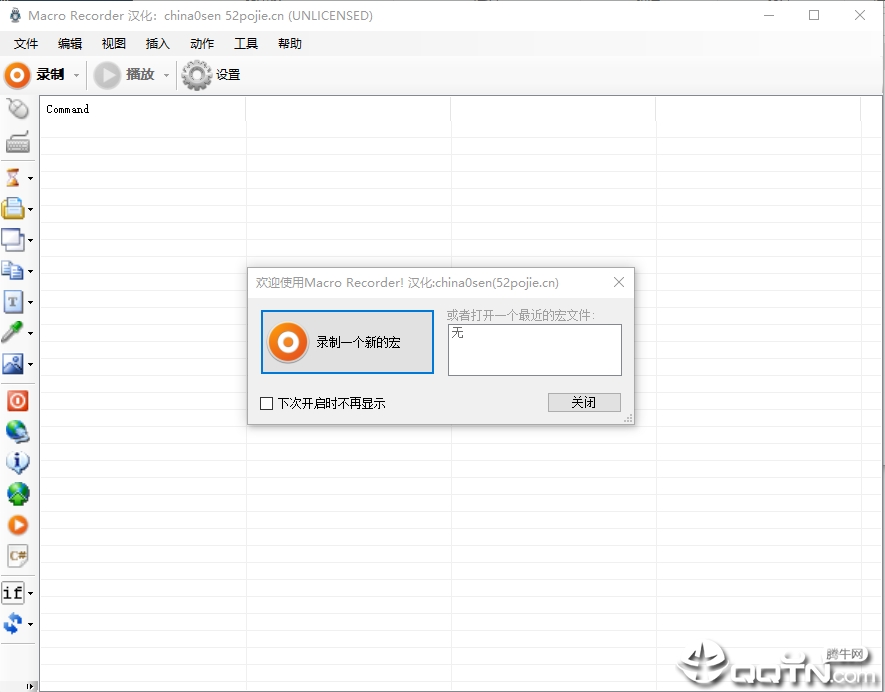Viewport: 885px width, 692px height.
Task: Click the red power shutdown icon
Action: click(x=17, y=401)
